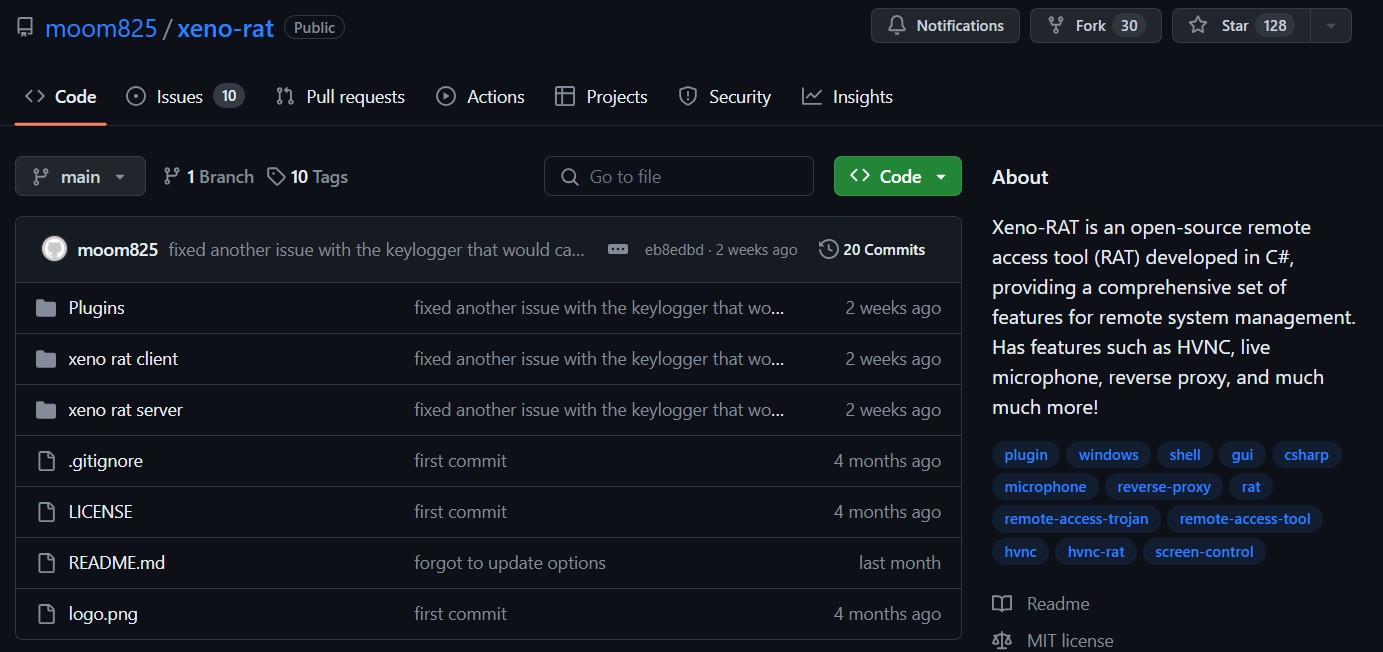Click the README.md file icon
Screen dimensions: 1383x652
click(x=45, y=563)
